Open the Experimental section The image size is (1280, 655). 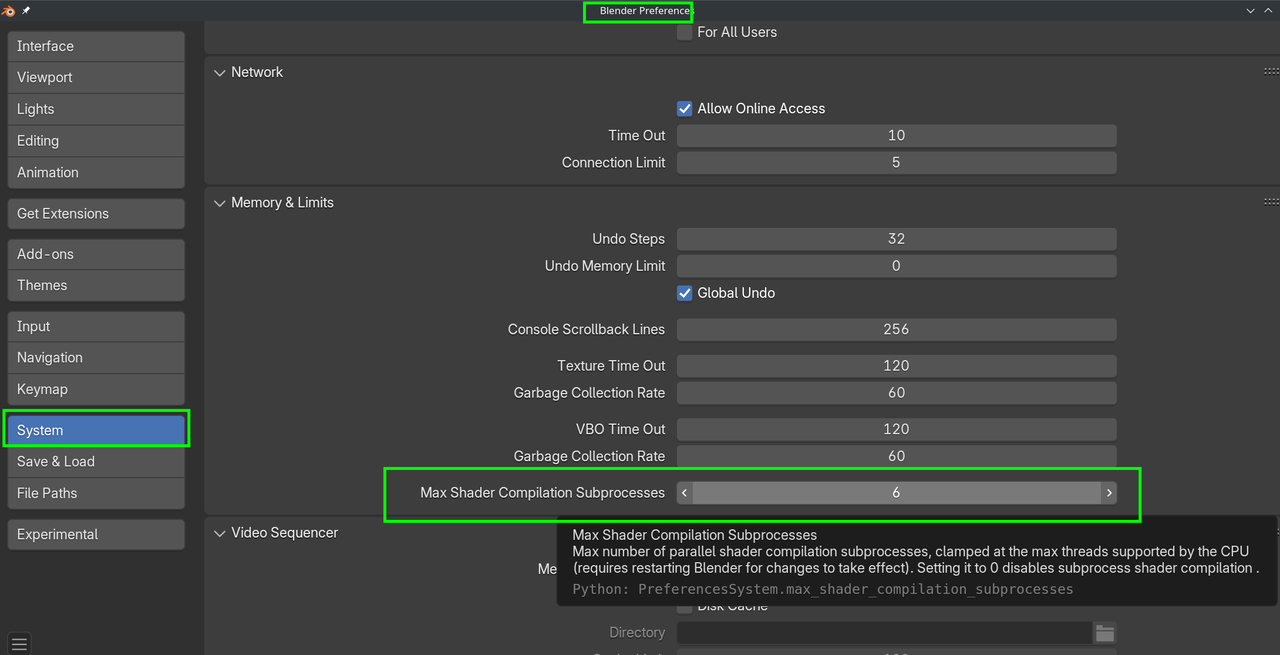[96, 534]
